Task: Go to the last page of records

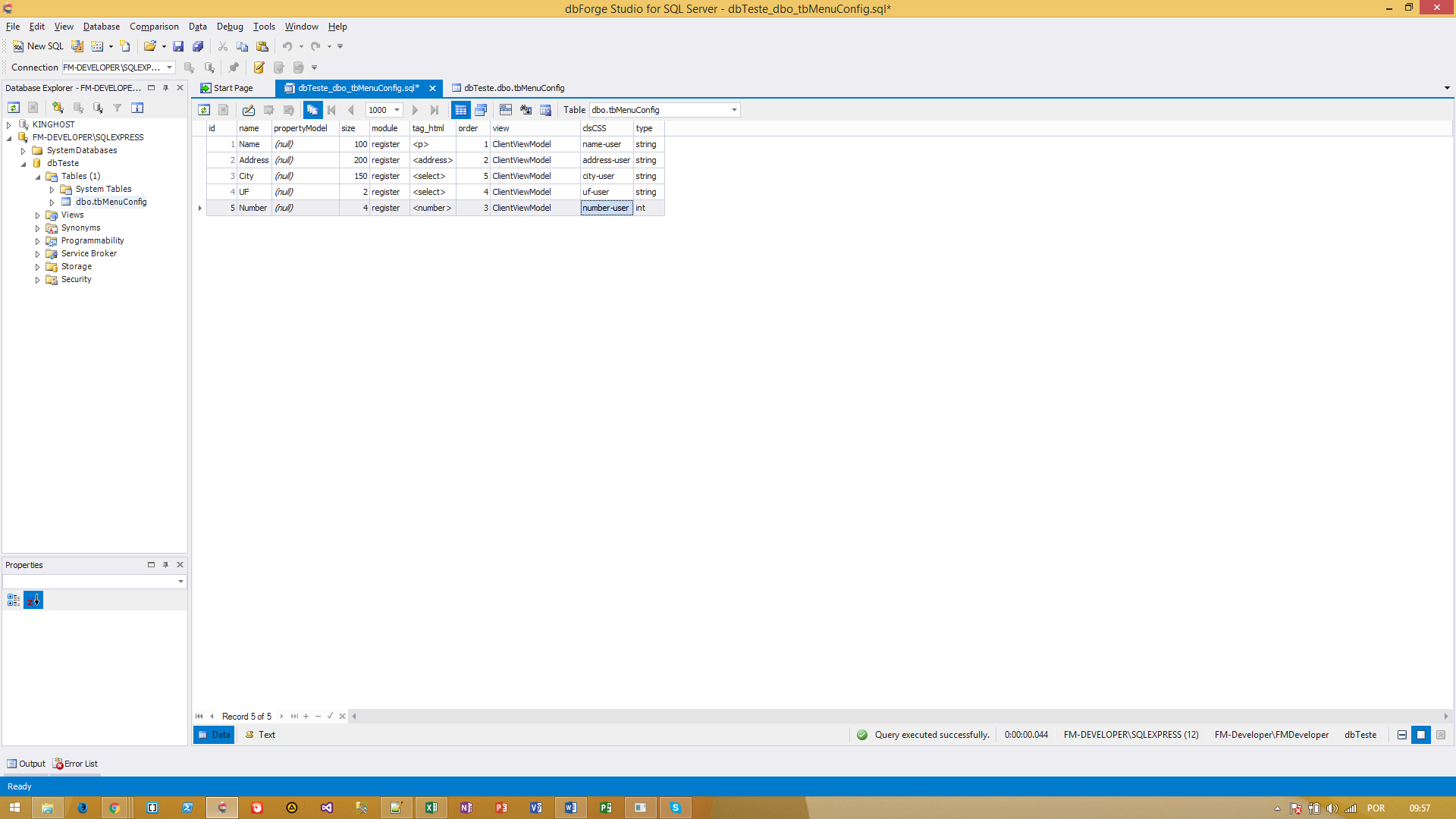Action: click(x=435, y=110)
